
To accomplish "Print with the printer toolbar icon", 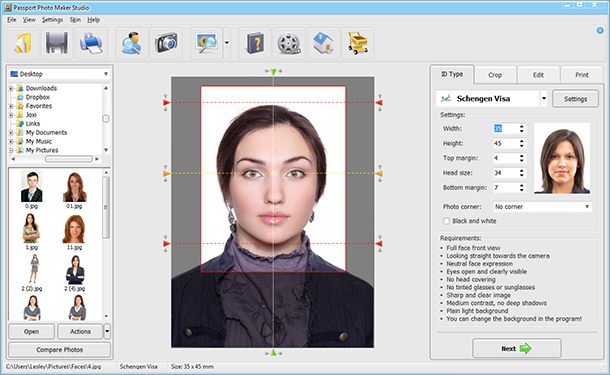I will [x=91, y=43].
